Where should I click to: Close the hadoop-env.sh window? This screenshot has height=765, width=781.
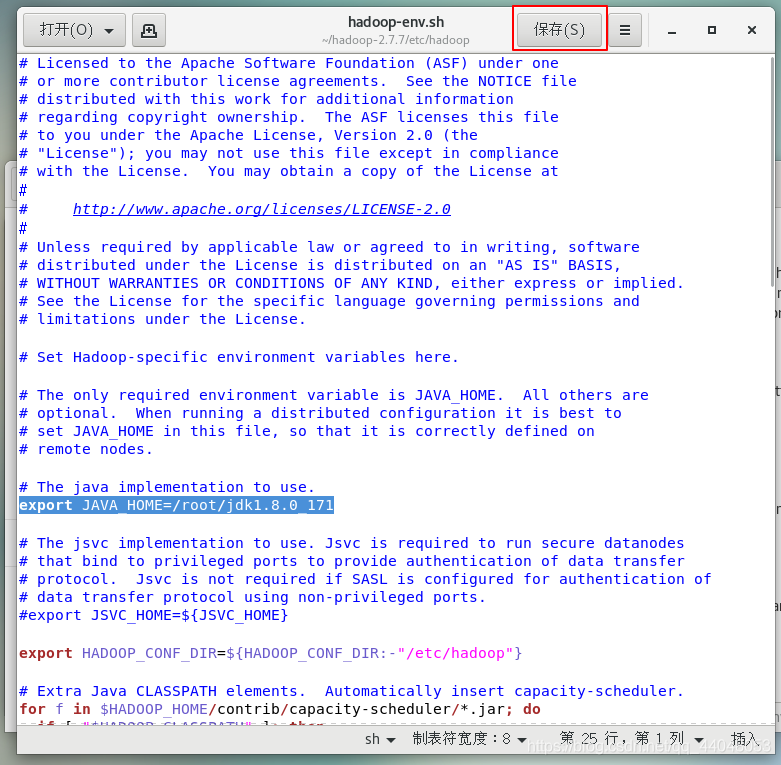[x=752, y=30]
